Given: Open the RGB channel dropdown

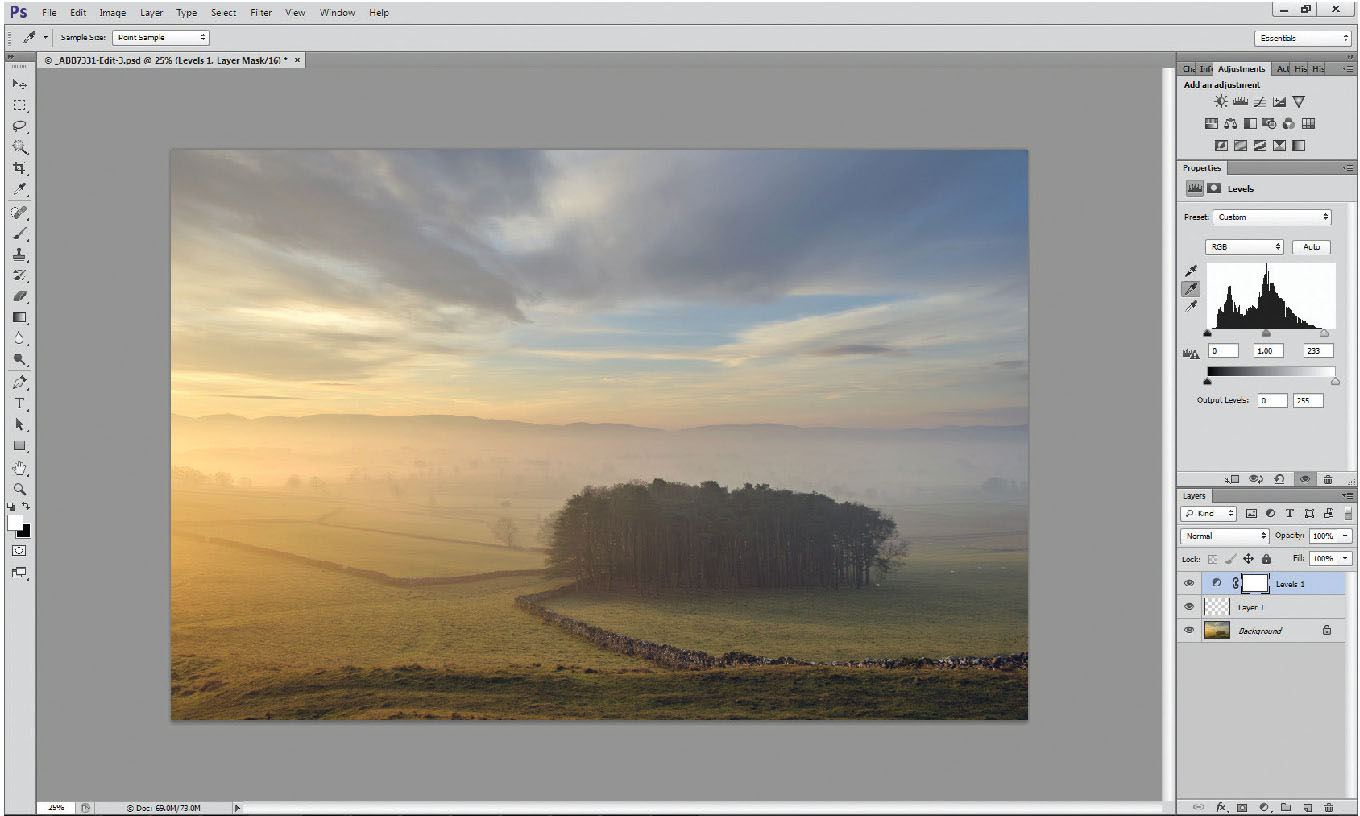Looking at the screenshot, I should tap(1245, 247).
